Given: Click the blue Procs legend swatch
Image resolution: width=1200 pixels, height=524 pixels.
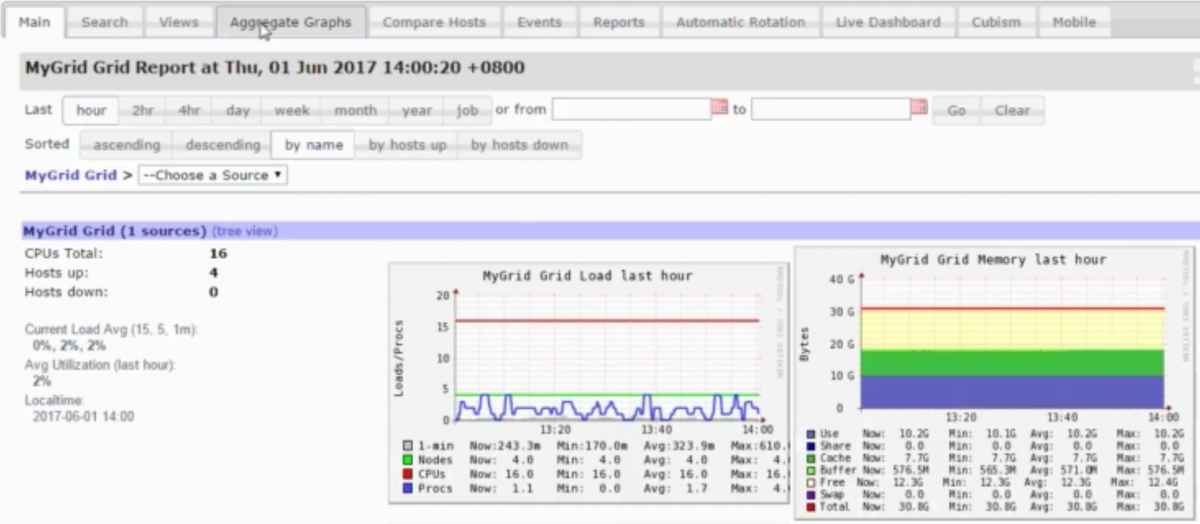Looking at the screenshot, I should pyautogui.click(x=408, y=489).
